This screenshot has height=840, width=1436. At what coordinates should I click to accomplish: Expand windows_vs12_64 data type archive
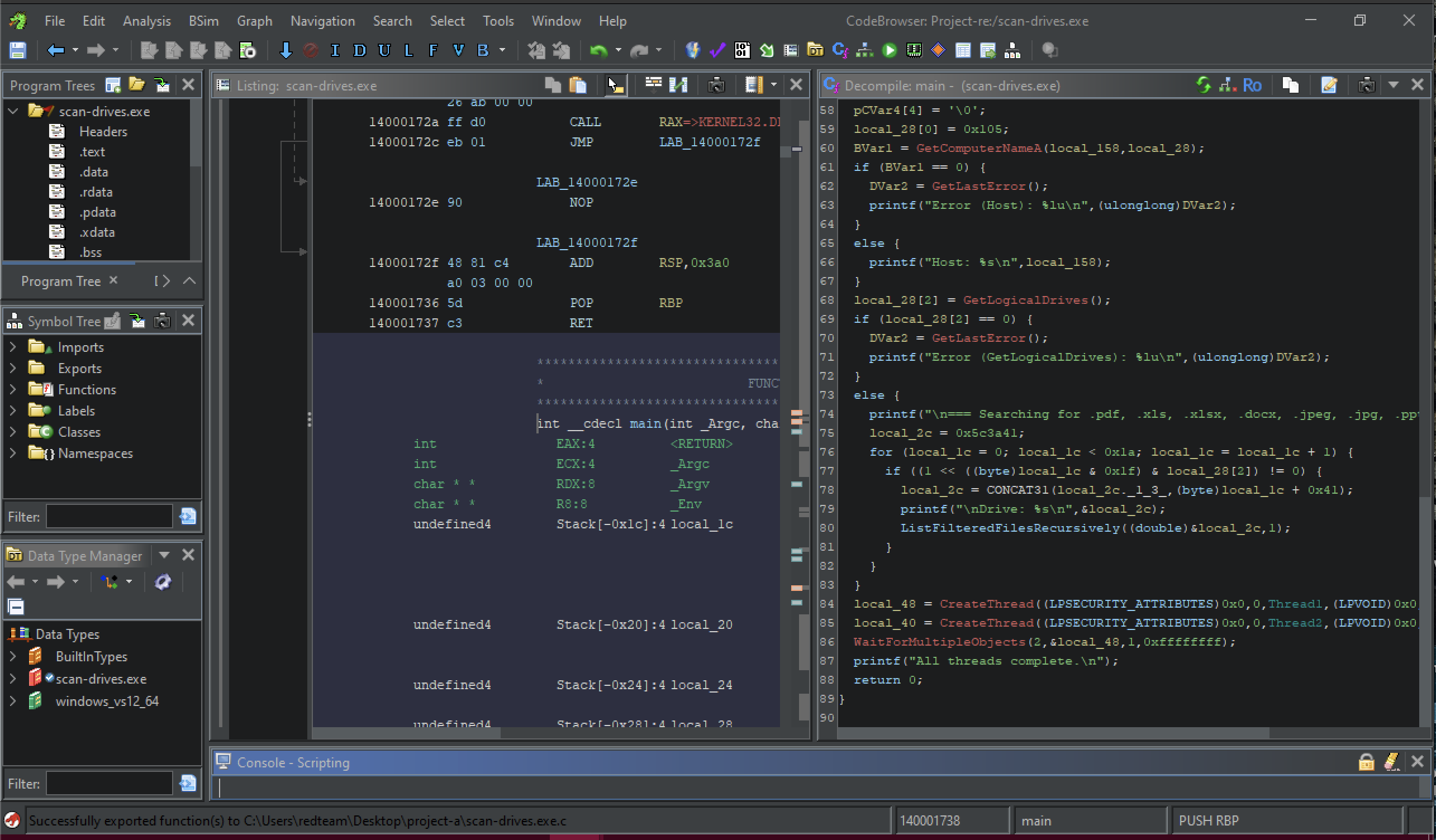coord(12,701)
